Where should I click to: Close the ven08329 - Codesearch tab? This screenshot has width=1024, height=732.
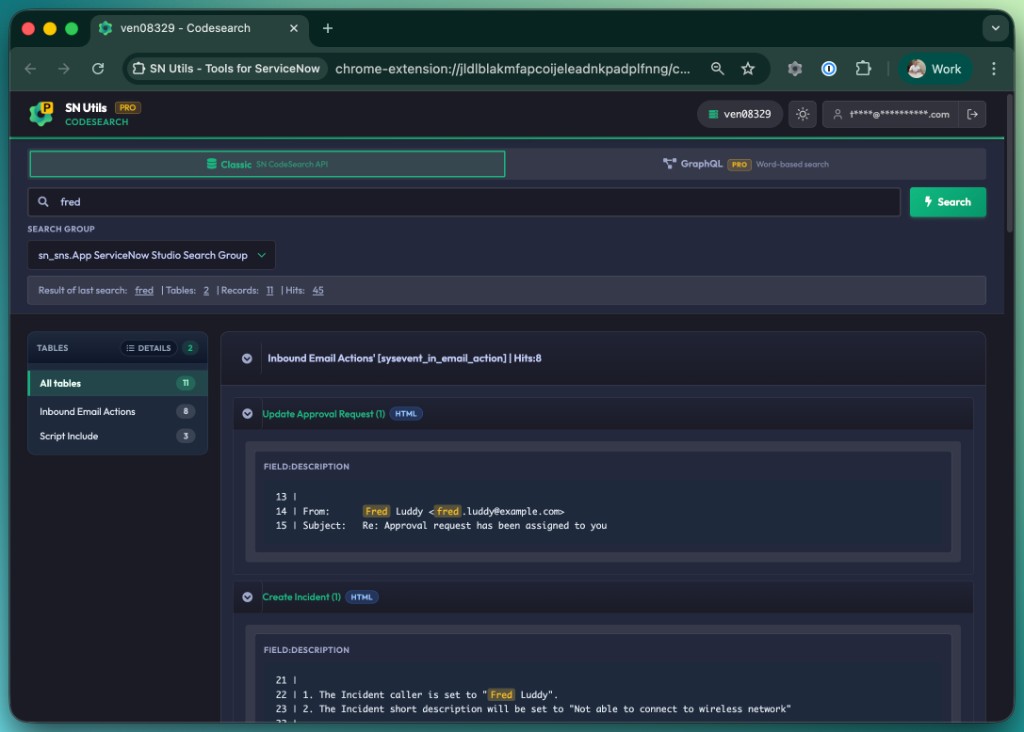click(x=294, y=28)
